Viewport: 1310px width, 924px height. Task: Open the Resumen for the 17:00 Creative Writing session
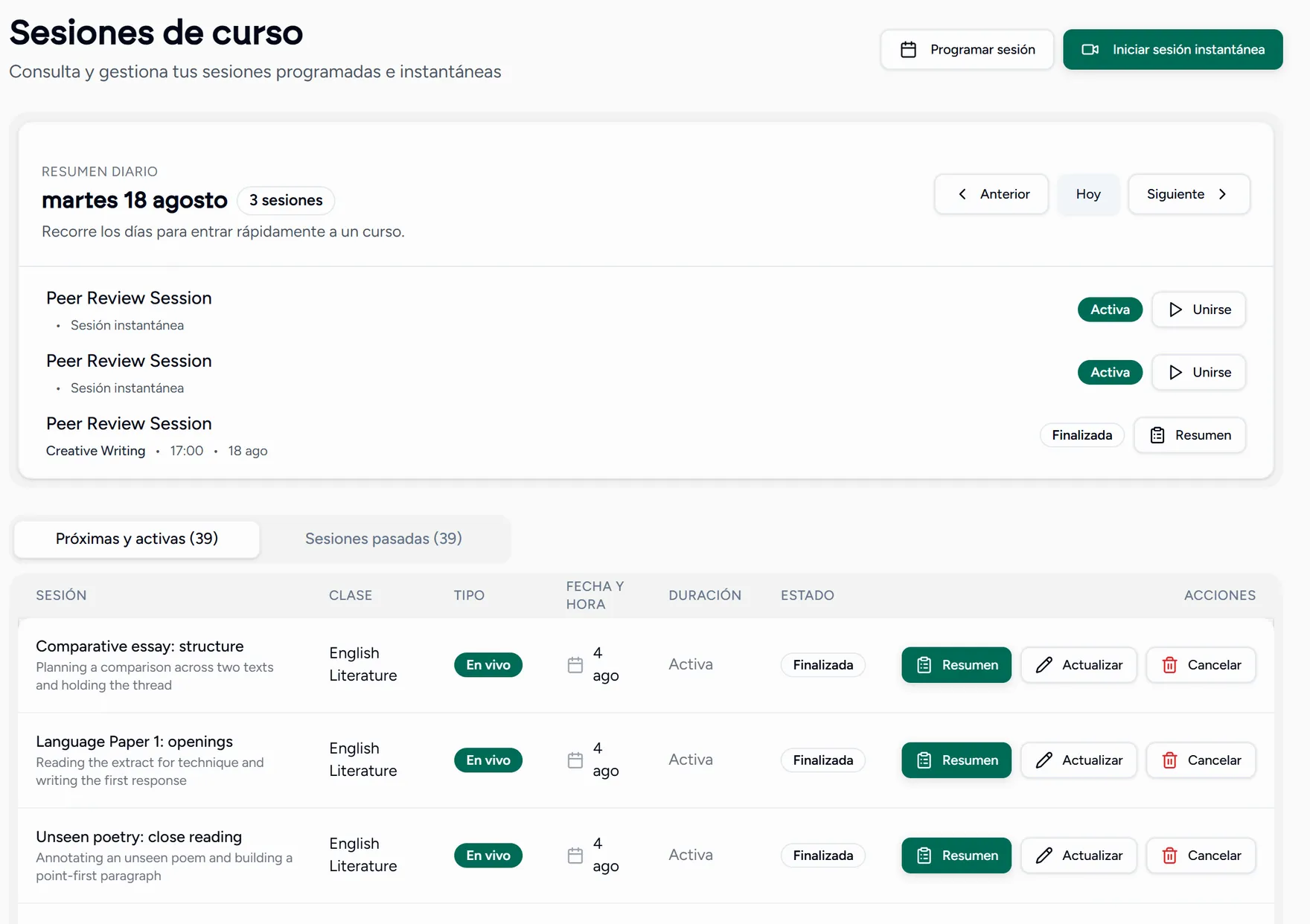coord(1189,435)
